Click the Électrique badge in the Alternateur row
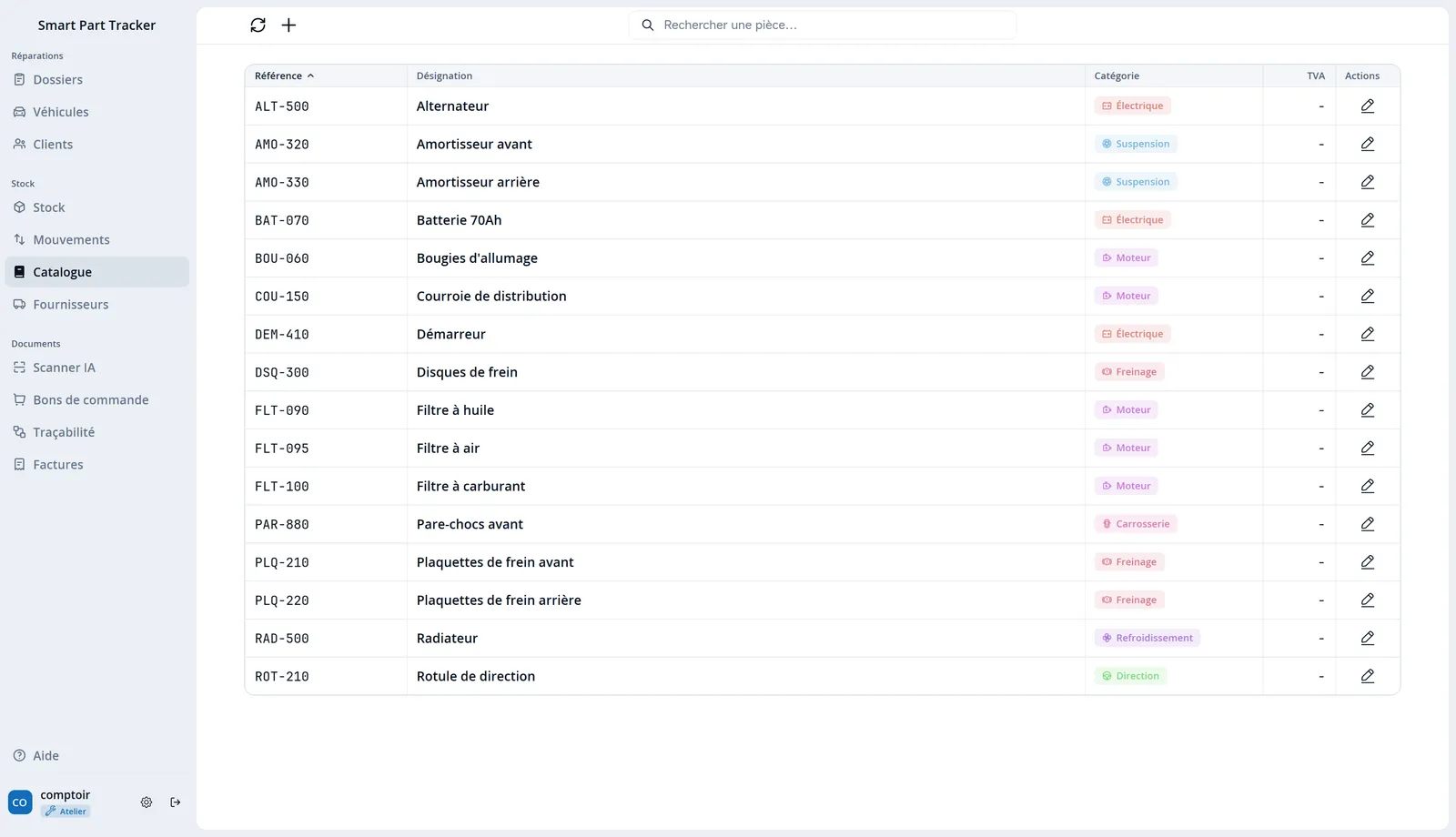Screen dimensions: 1456x837 pos(1133,106)
